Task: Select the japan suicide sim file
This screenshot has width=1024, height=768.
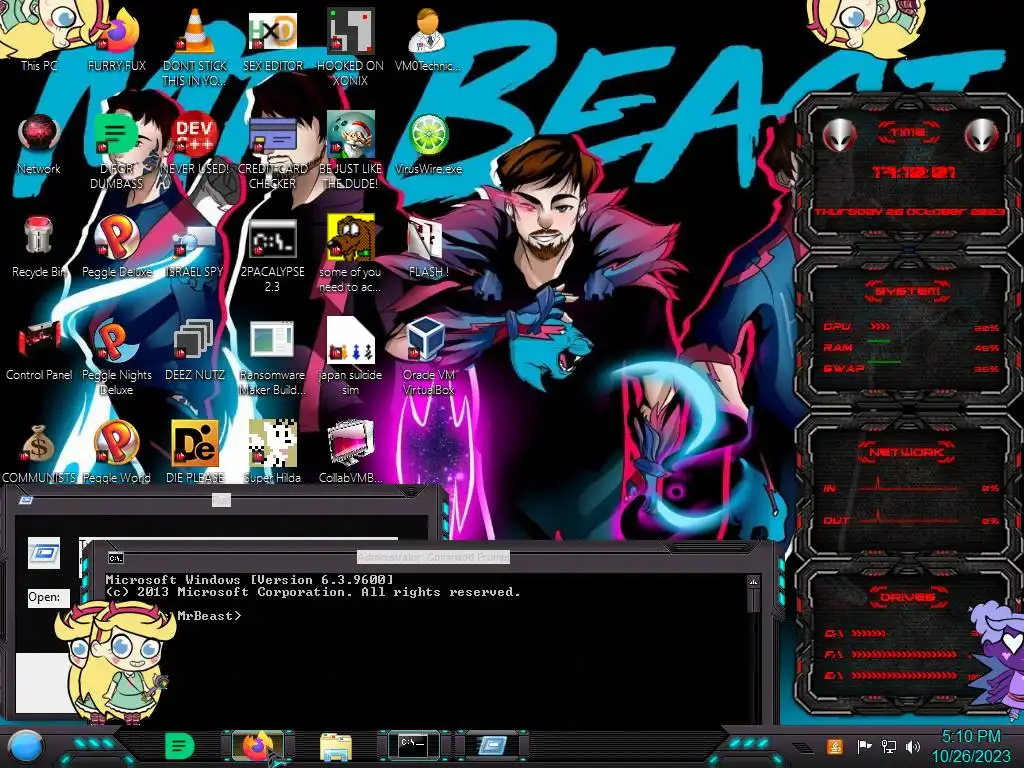Action: [350, 358]
